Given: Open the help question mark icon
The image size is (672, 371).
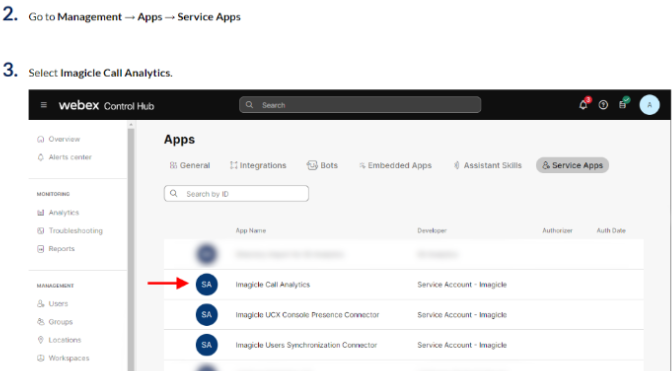Looking at the screenshot, I should pos(603,105).
